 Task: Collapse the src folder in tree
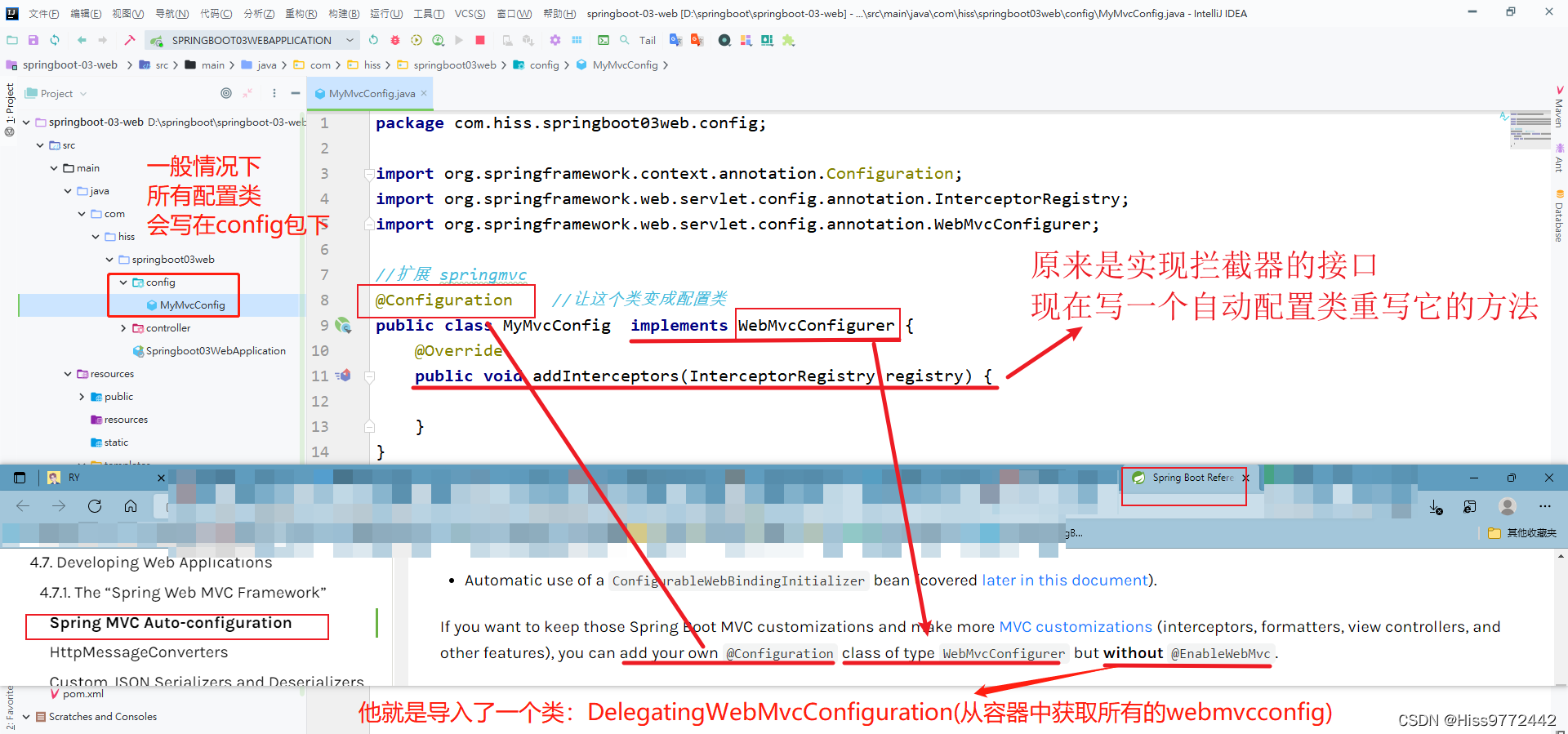point(40,145)
